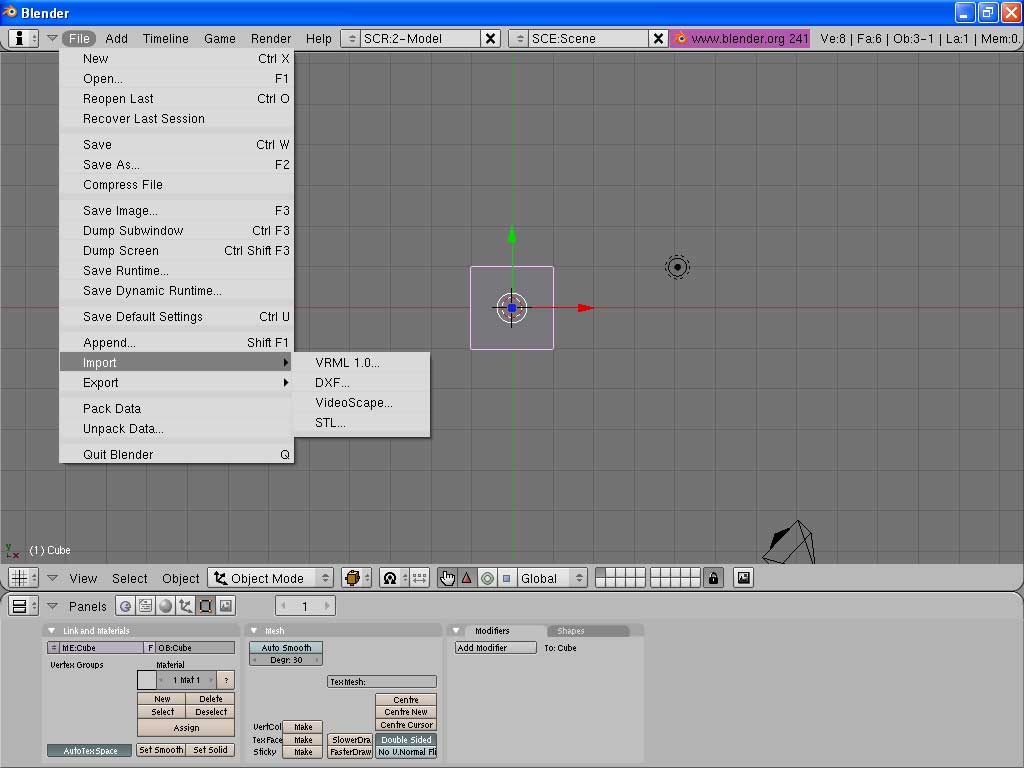
Task: Toggle the Auto Smooth option
Action: click(286, 648)
